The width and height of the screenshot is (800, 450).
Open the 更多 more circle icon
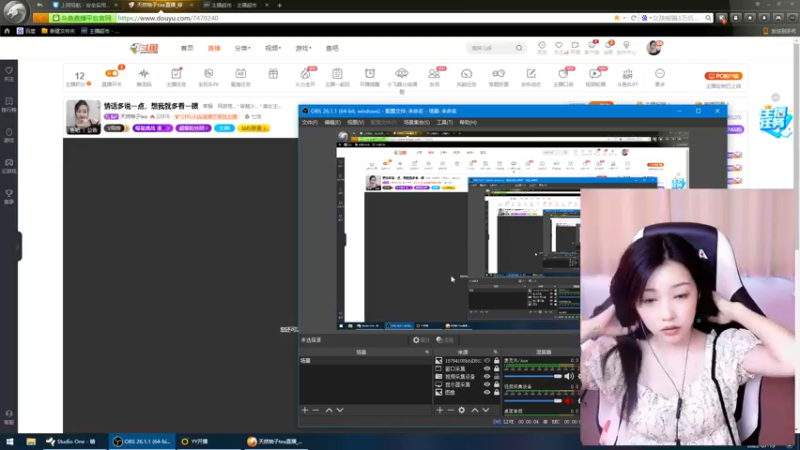660,73
